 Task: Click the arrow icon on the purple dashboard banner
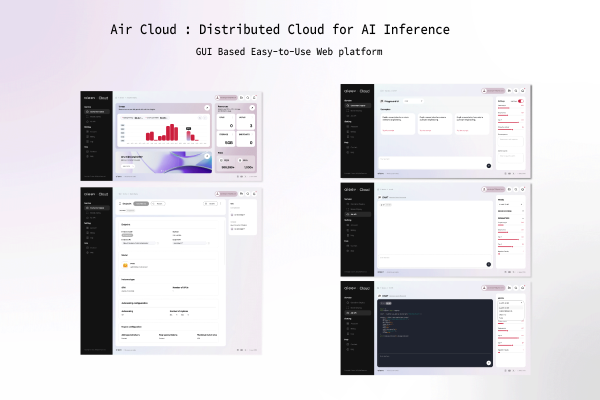click(x=207, y=157)
